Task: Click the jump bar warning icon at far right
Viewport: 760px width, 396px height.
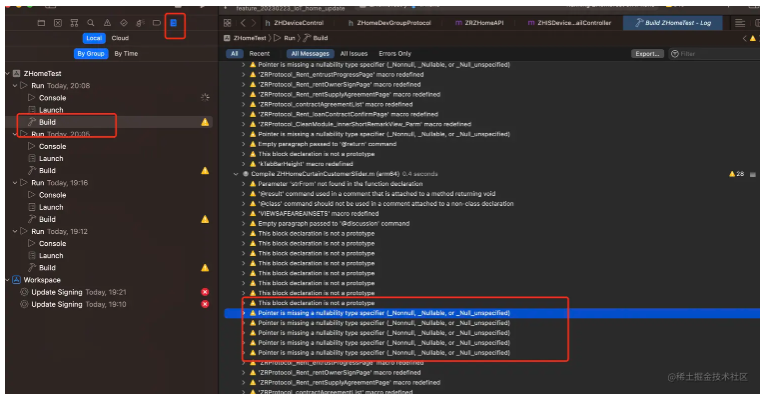Action: coord(753,38)
